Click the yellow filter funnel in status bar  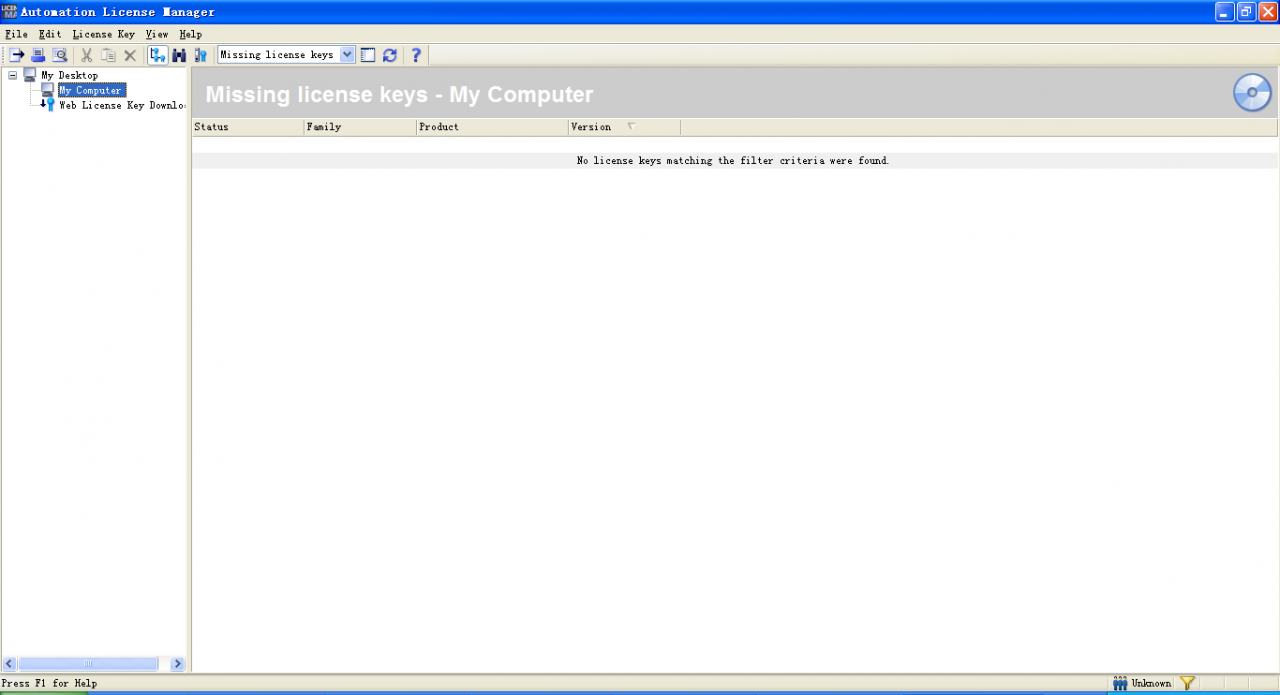[1187, 683]
